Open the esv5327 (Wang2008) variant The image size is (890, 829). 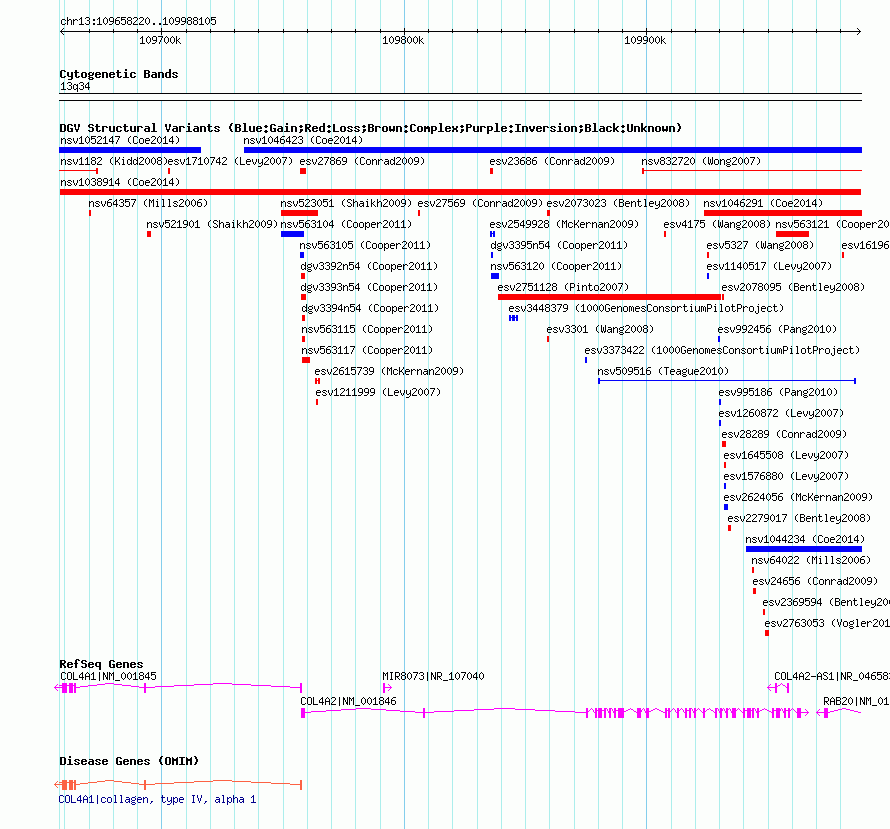[760, 245]
